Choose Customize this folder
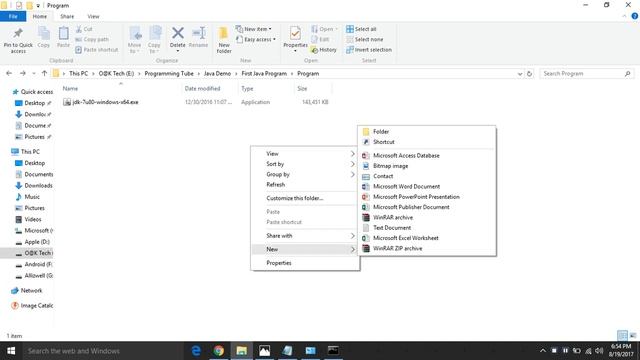The width and height of the screenshot is (640, 360). pyautogui.click(x=305, y=198)
